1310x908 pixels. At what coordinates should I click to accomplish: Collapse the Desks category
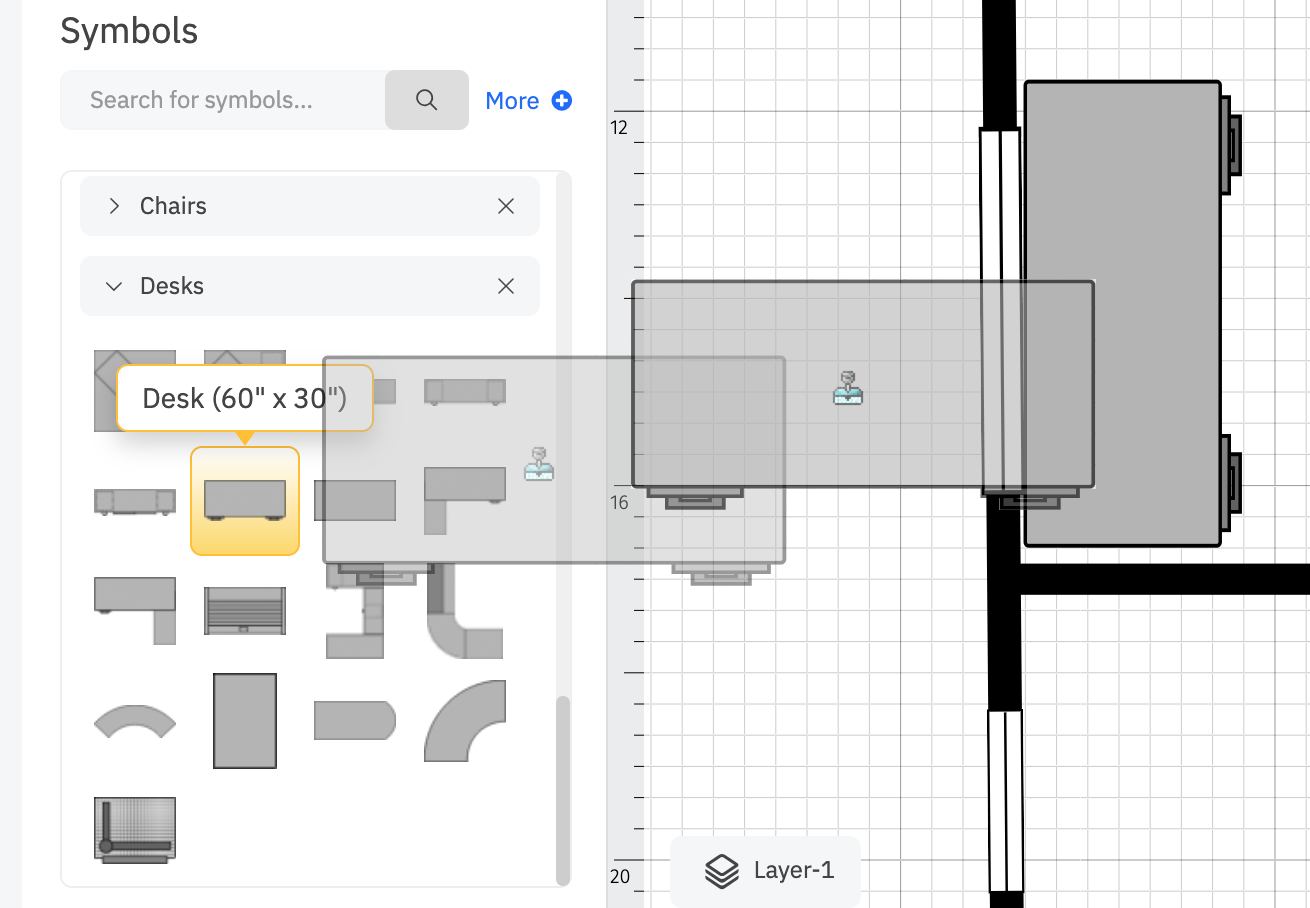(114, 286)
